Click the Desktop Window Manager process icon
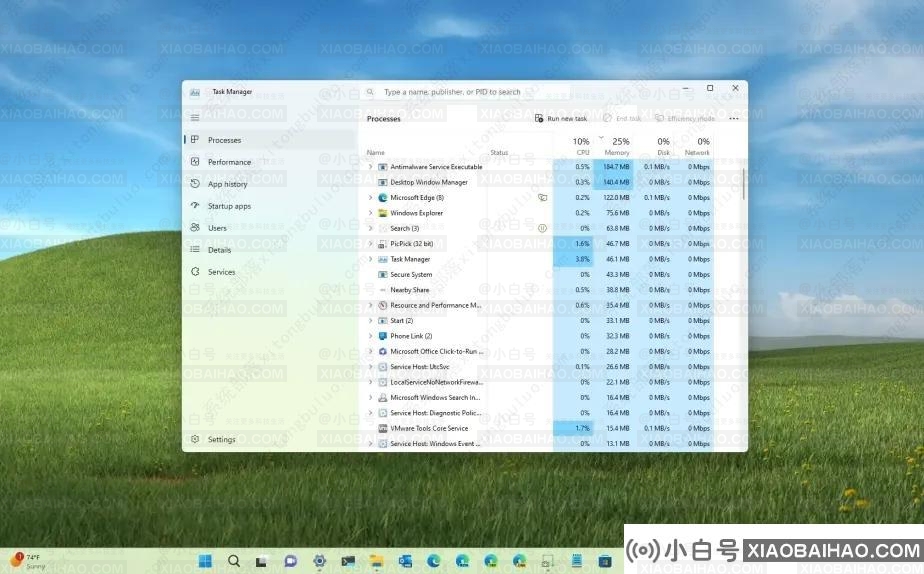The image size is (924, 574). 382,182
